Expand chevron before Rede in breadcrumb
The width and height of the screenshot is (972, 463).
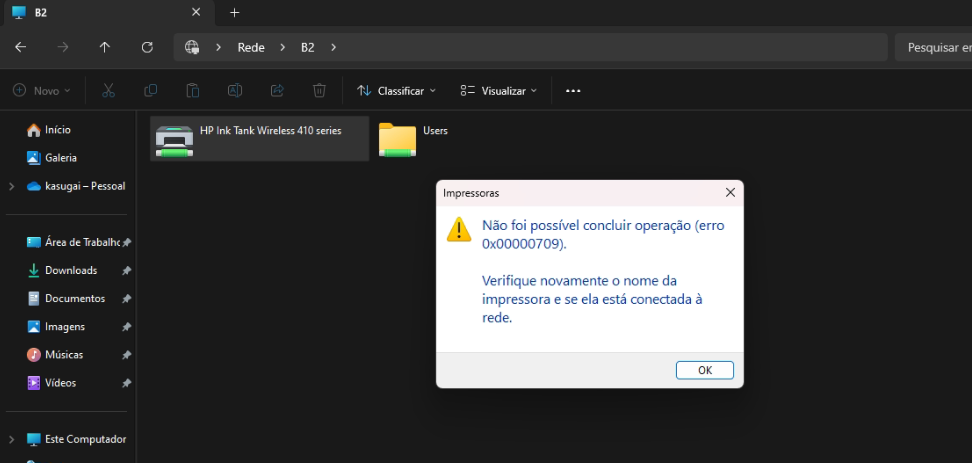[218, 47]
